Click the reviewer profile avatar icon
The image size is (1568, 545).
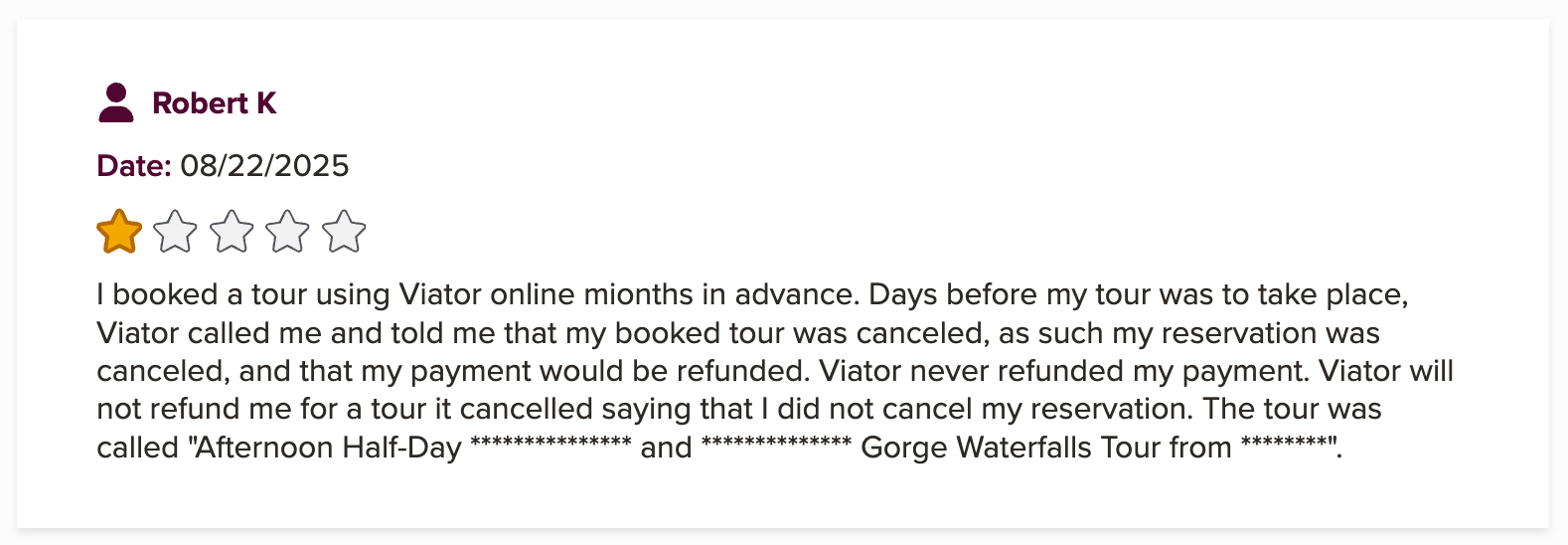[116, 102]
